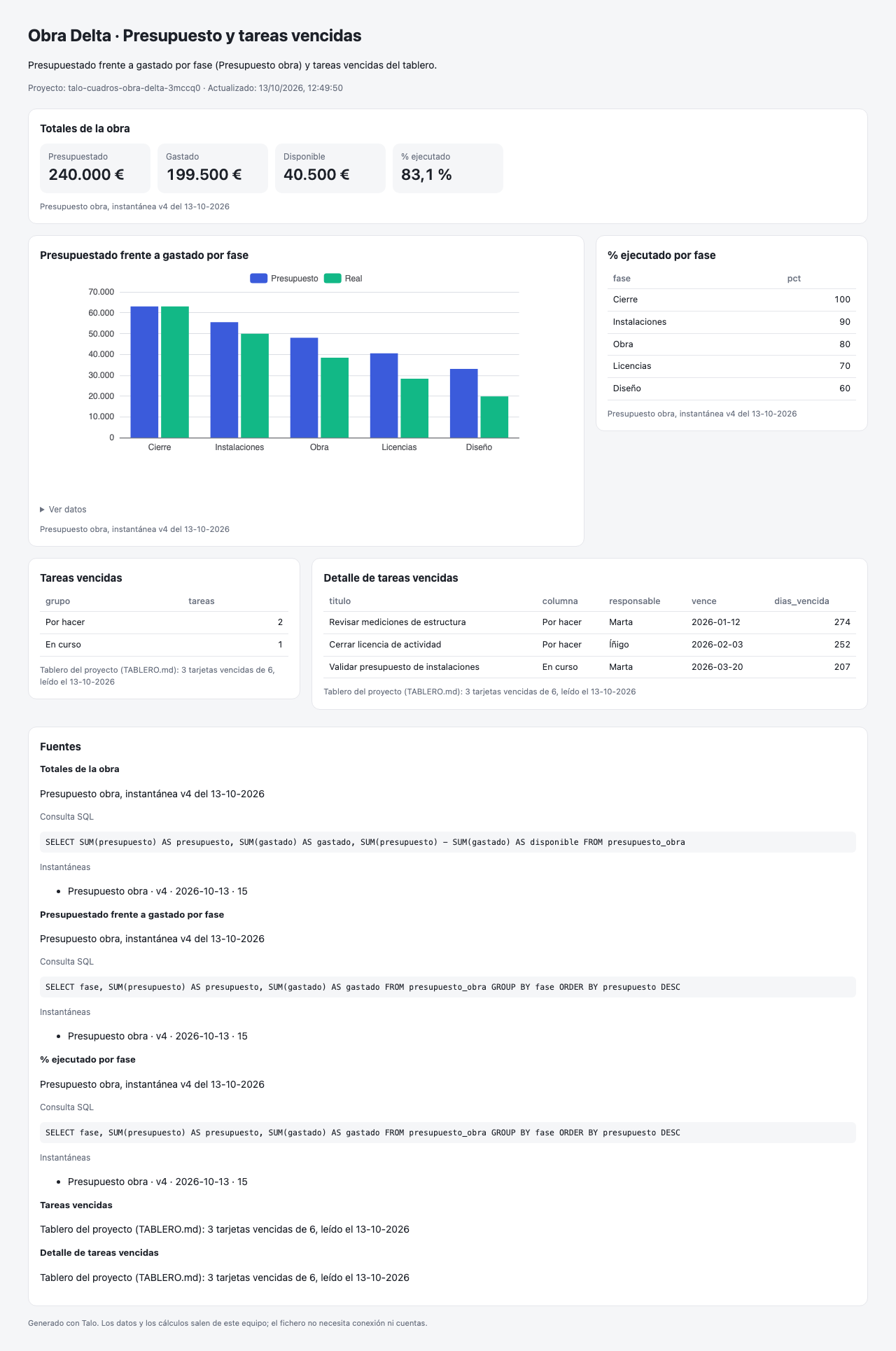Toggle the Presupuesto legend swatch
Screen dimensions: 896x1351
(x=259, y=279)
